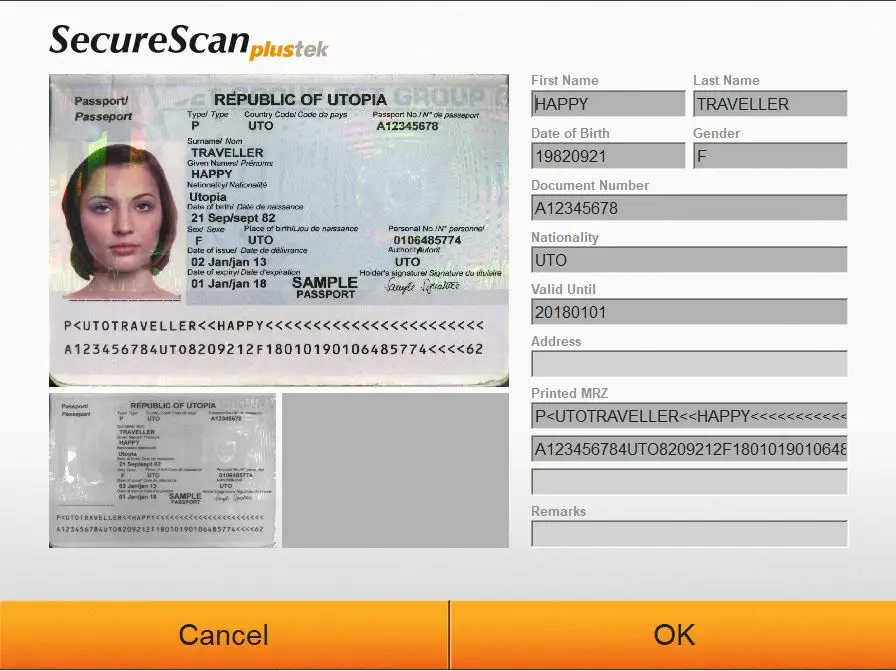Click the passport photo of the woman
The height and width of the screenshot is (671, 896).
coord(120,222)
